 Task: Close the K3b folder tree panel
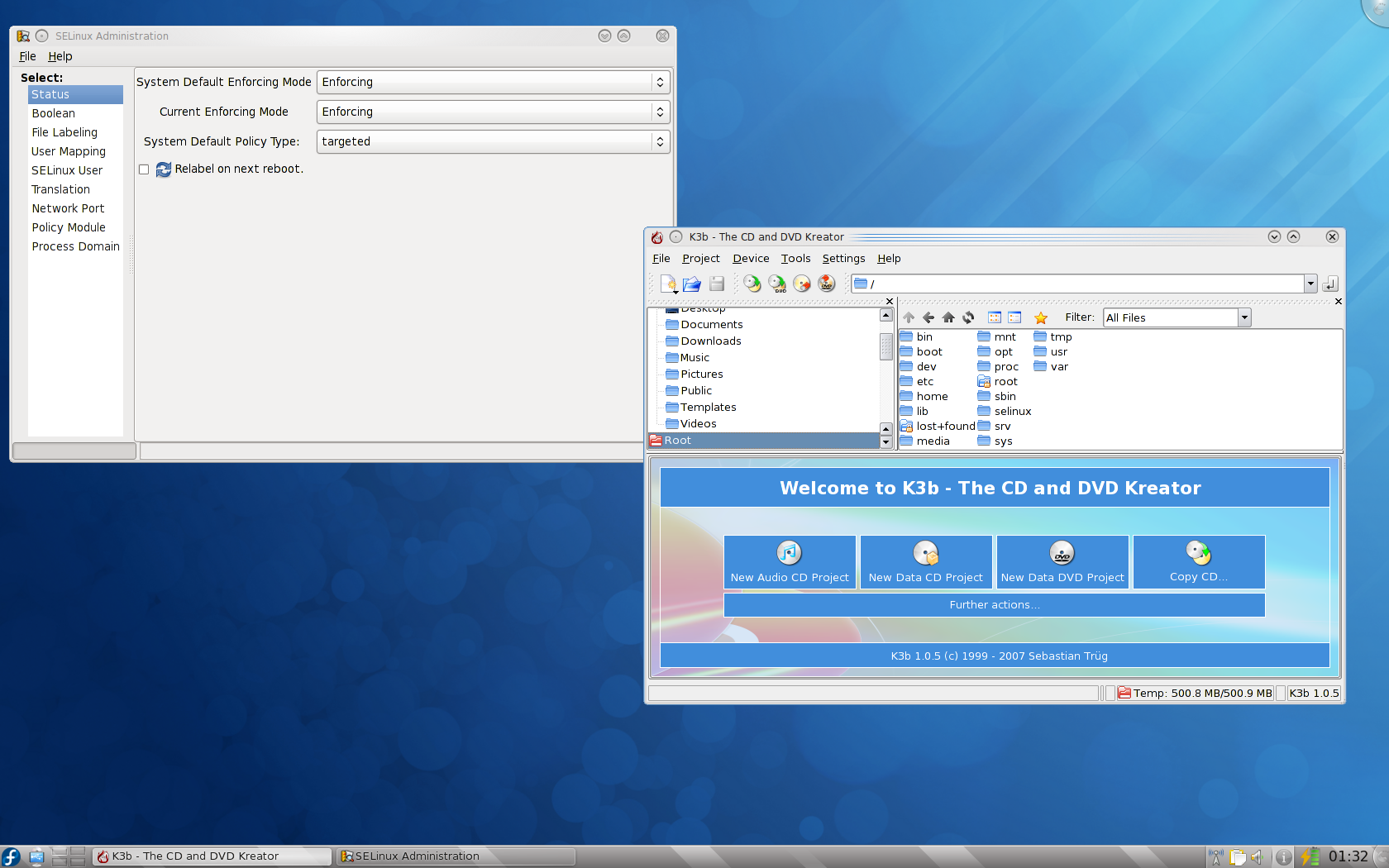pos(890,302)
